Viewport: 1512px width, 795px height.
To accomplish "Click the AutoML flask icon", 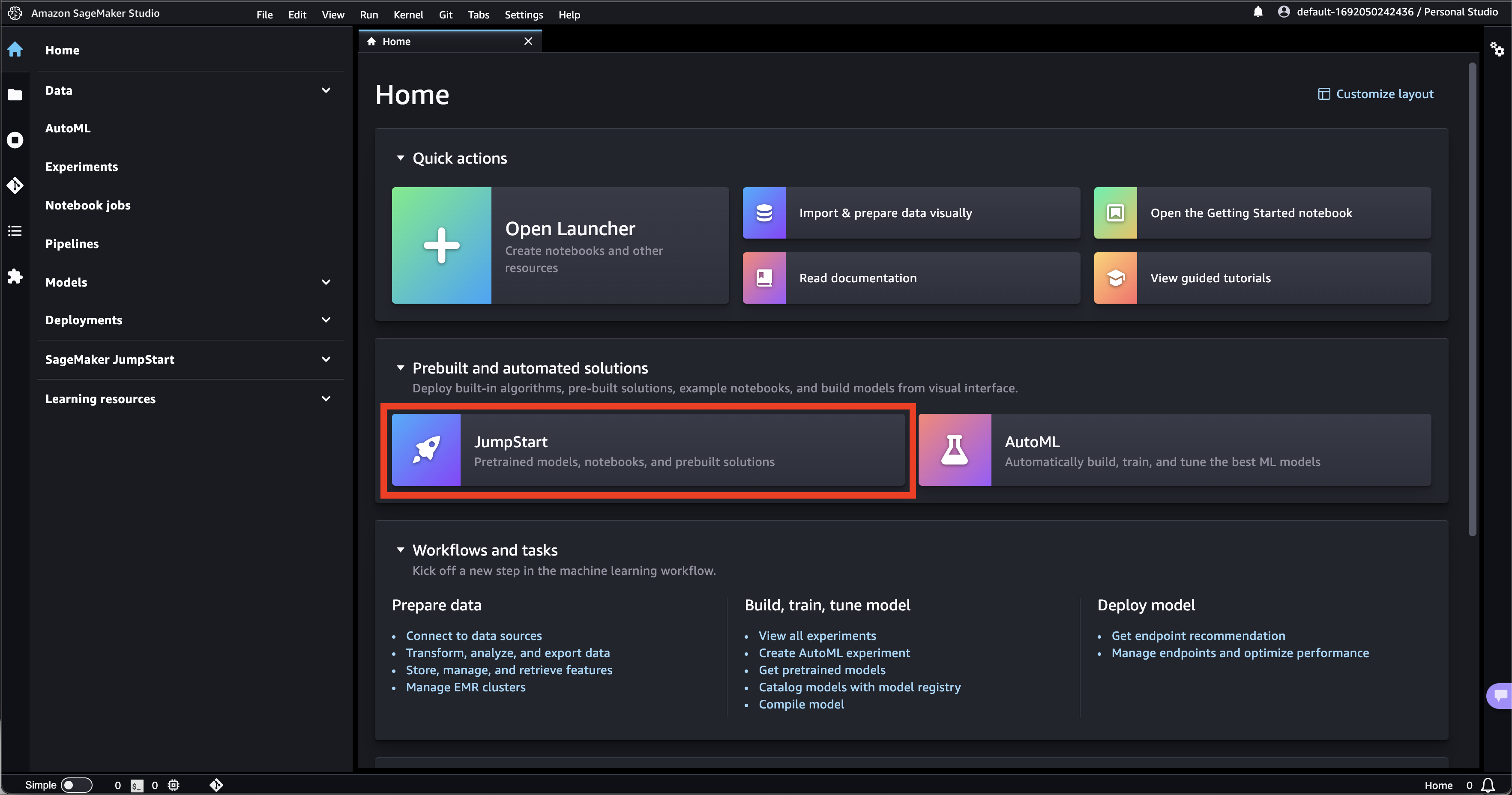I will [x=955, y=450].
